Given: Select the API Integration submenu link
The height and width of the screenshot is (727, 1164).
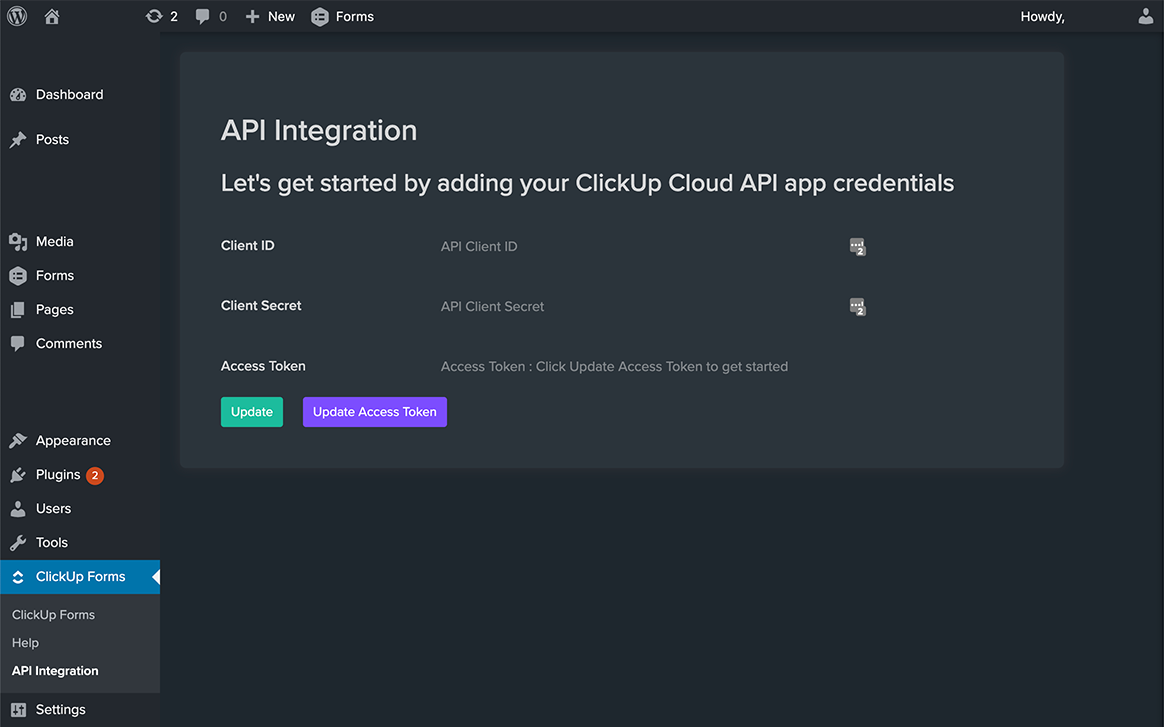Looking at the screenshot, I should click(55, 671).
